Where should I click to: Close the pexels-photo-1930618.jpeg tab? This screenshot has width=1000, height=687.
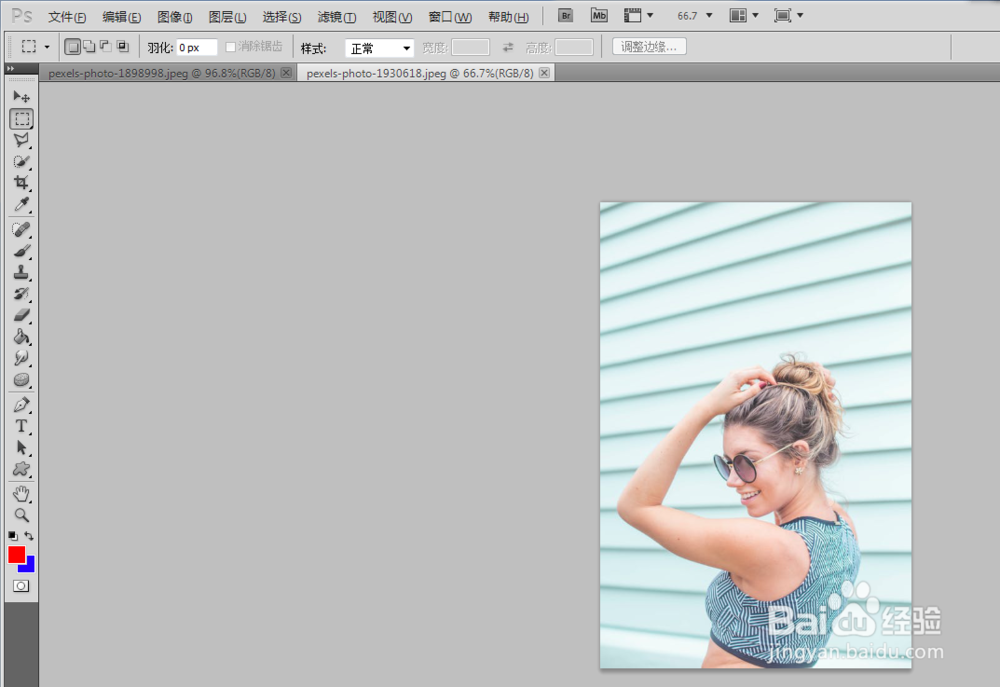tap(544, 73)
